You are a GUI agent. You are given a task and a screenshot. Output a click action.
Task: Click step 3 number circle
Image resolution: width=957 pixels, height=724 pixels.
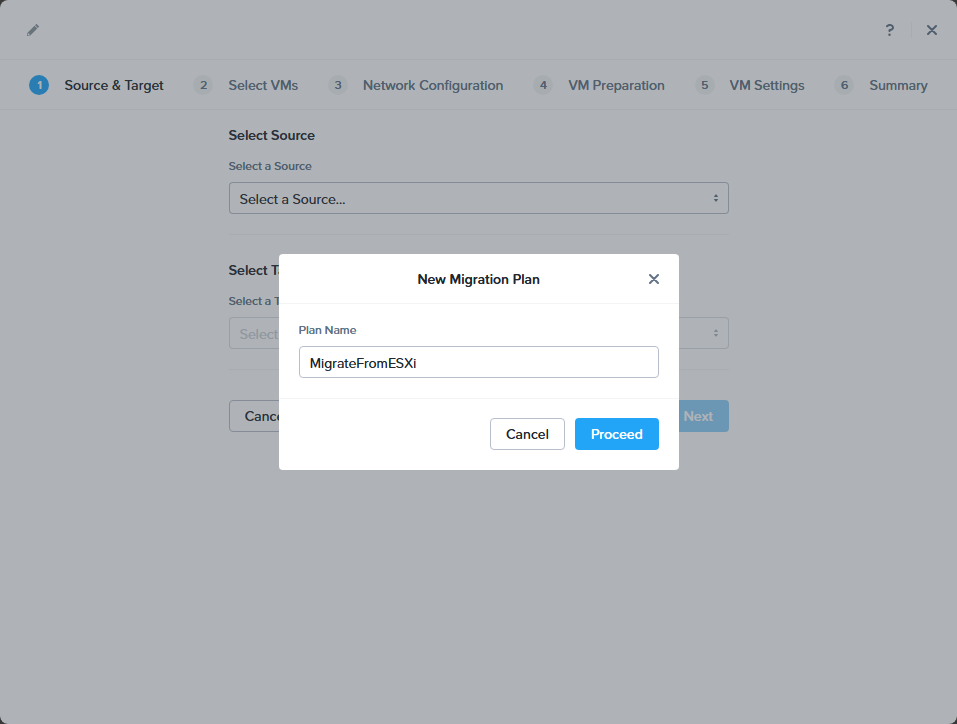(x=338, y=85)
